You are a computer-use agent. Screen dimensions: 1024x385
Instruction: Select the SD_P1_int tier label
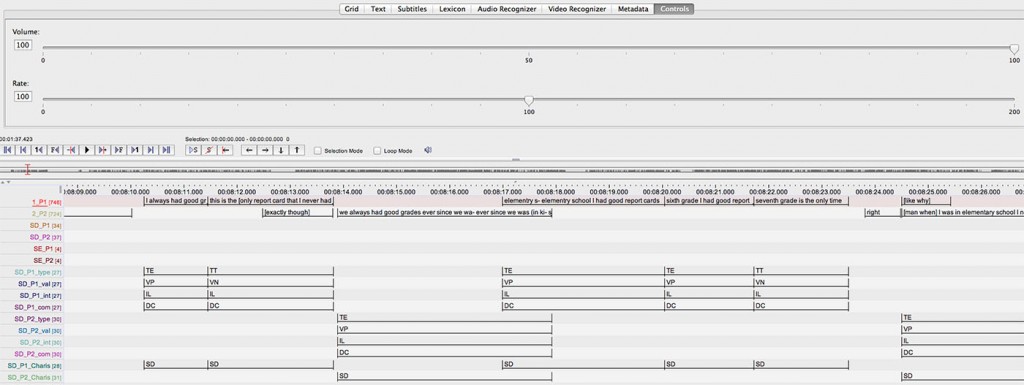click(x=40, y=296)
